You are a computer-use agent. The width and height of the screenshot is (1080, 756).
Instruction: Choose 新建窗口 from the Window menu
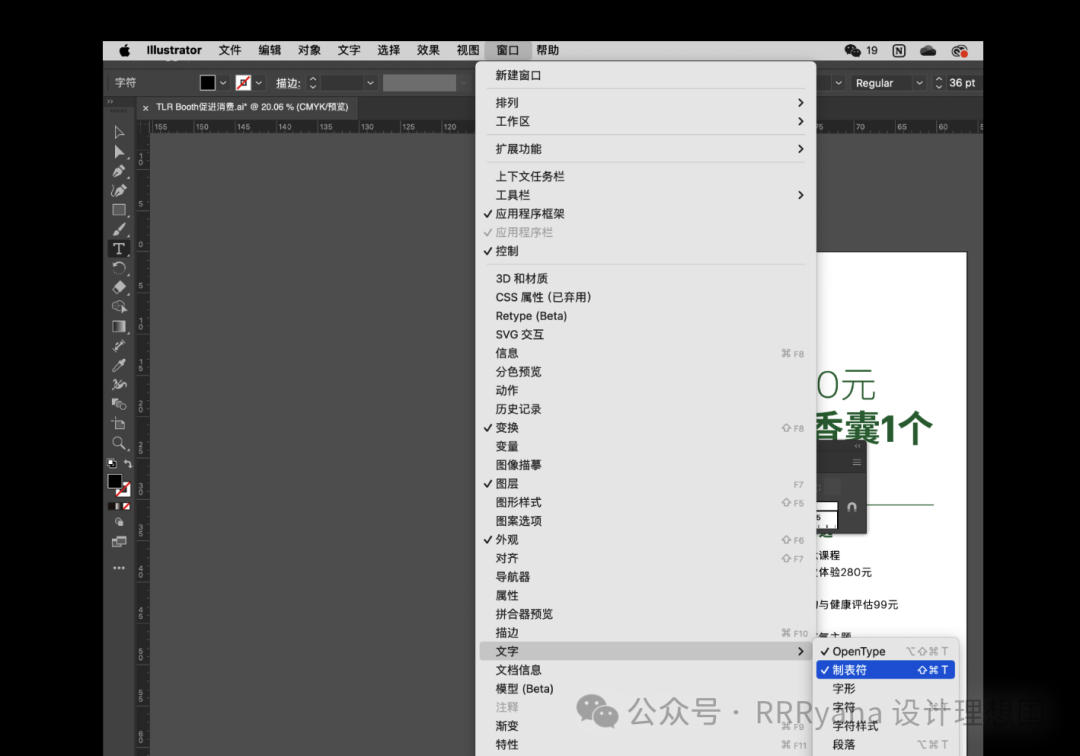click(x=645, y=75)
